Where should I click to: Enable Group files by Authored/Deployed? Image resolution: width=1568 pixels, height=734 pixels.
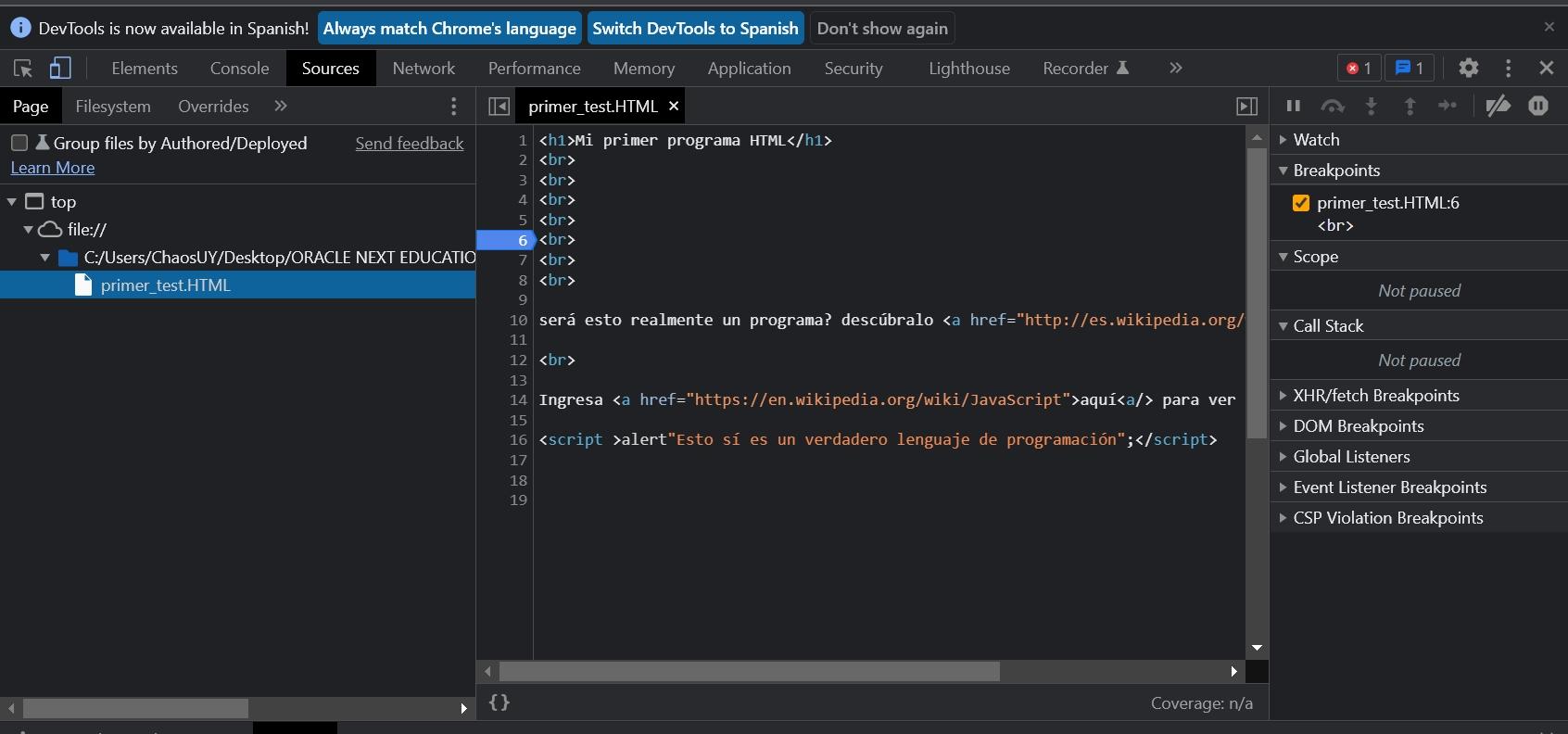point(19,143)
